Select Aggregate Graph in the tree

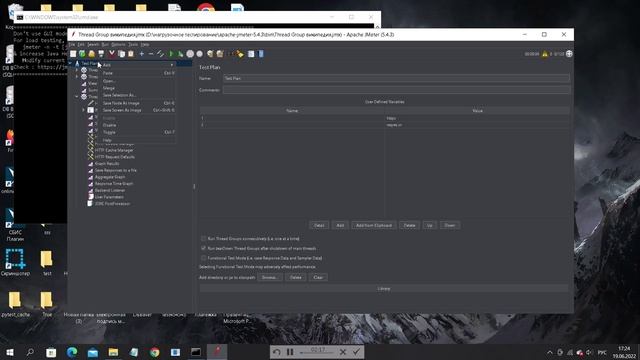point(110,177)
